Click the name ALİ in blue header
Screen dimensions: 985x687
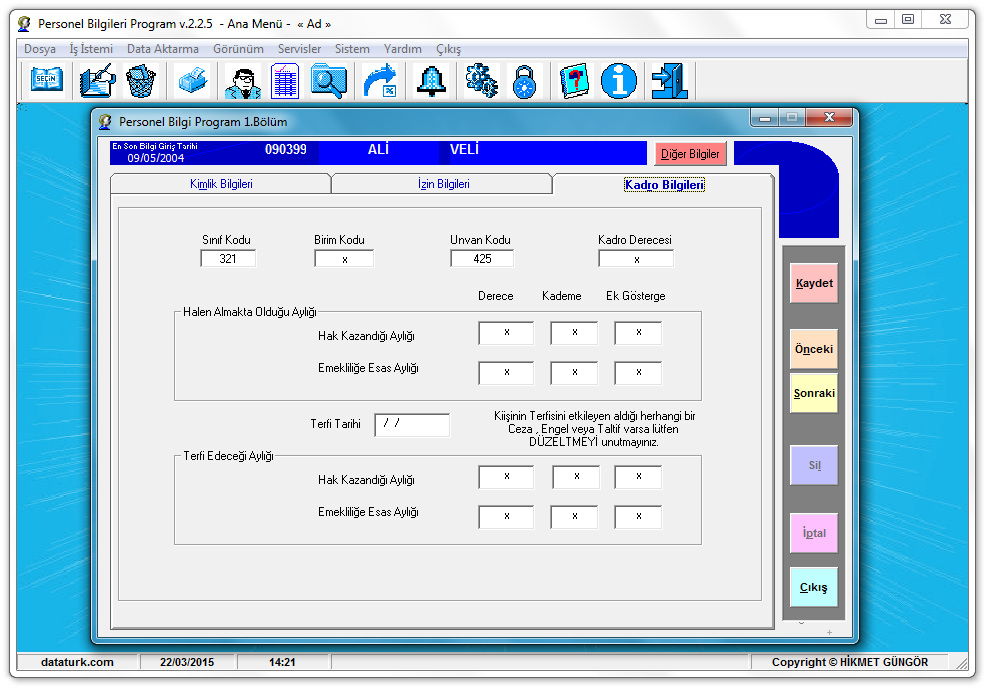point(378,149)
